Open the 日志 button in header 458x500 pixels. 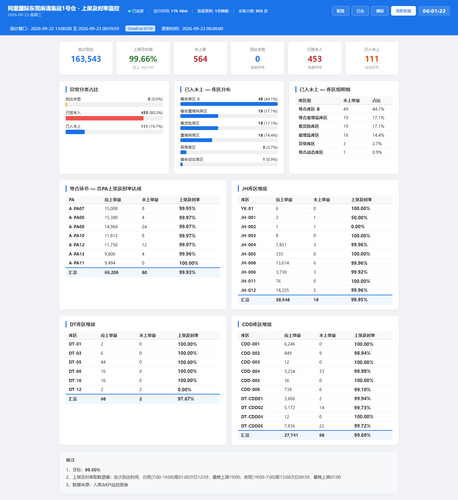pyautogui.click(x=360, y=11)
